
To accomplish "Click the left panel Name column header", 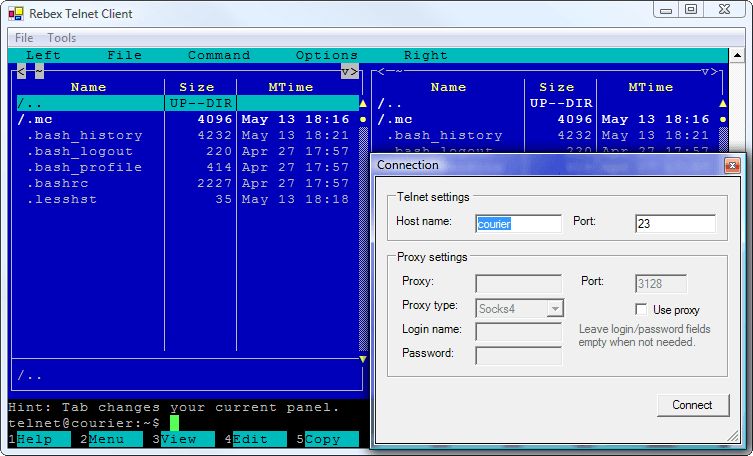I will 88,87.
